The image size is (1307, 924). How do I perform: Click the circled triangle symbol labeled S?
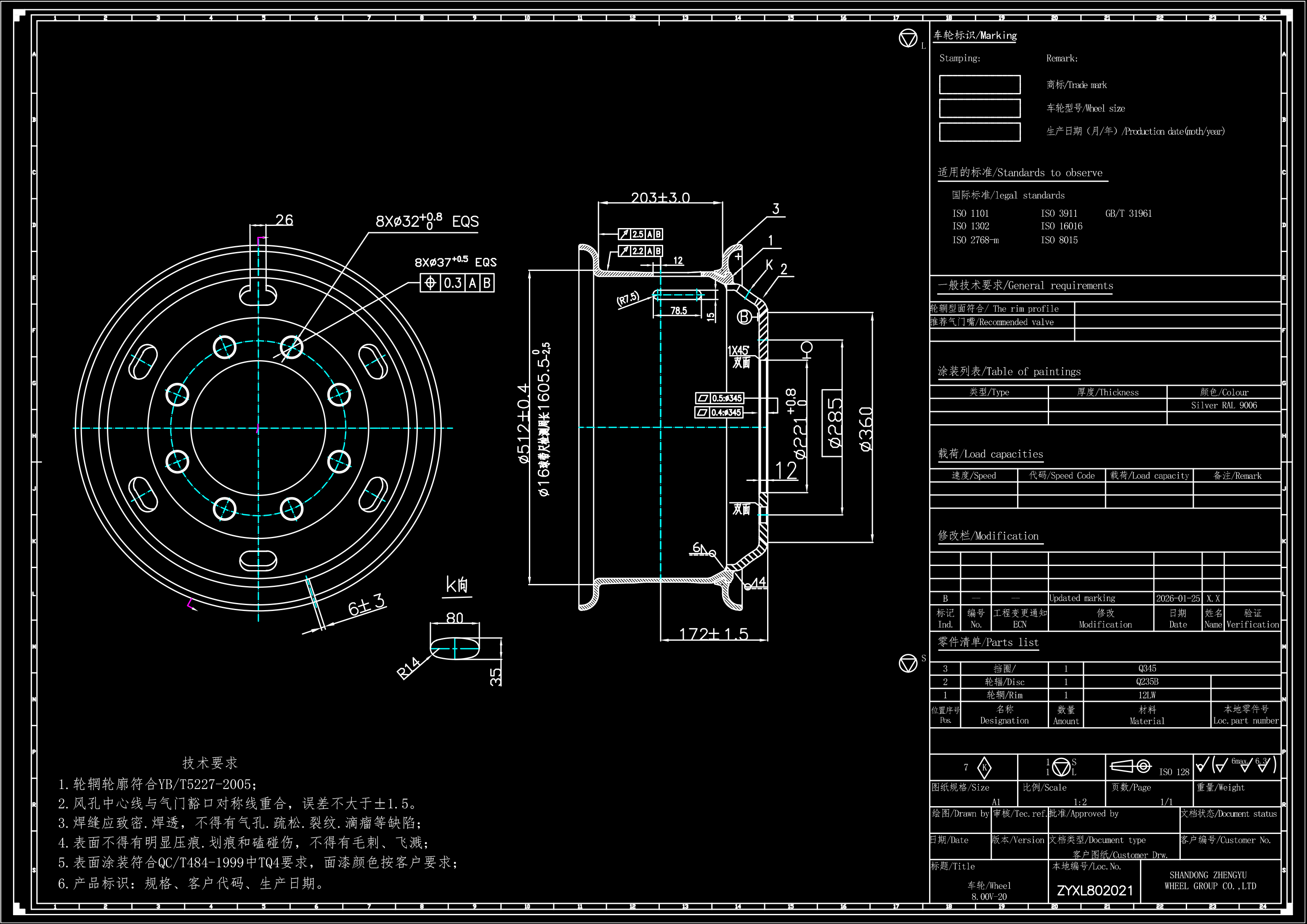pos(908,663)
